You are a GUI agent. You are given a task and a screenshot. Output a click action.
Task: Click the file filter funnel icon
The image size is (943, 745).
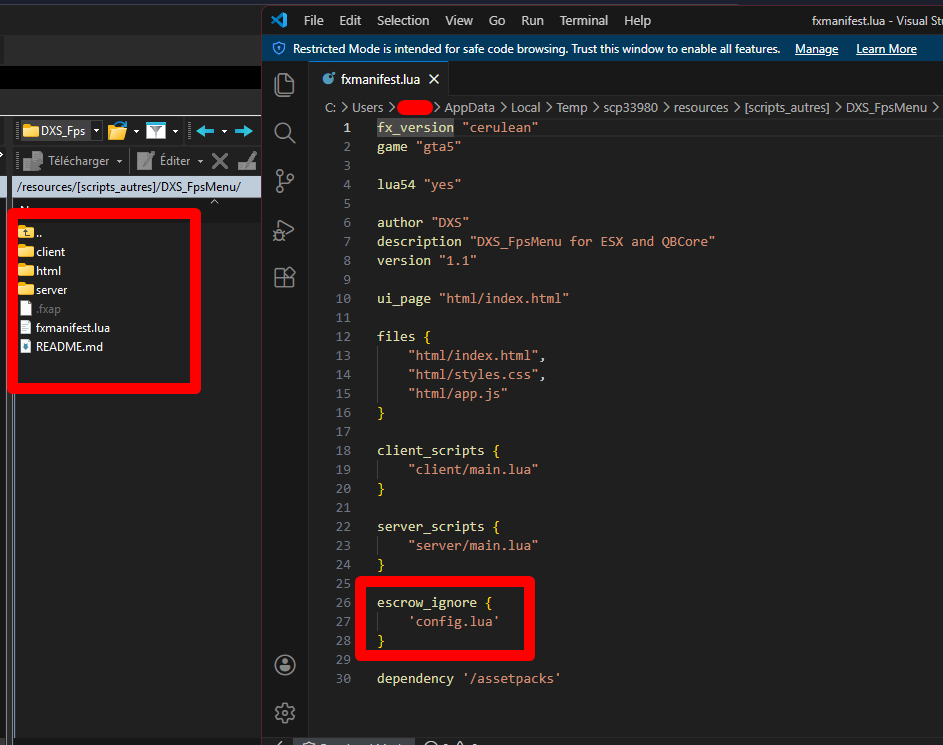click(x=156, y=130)
